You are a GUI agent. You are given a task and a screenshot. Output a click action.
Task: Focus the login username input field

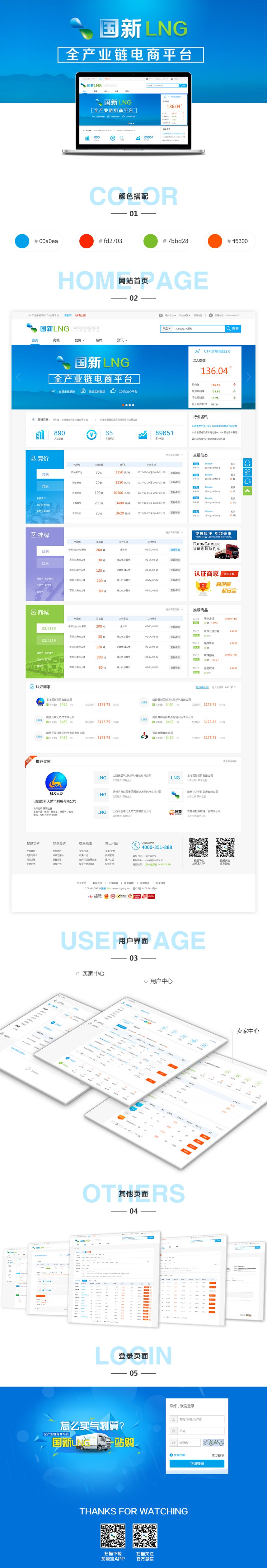[x=196, y=1419]
